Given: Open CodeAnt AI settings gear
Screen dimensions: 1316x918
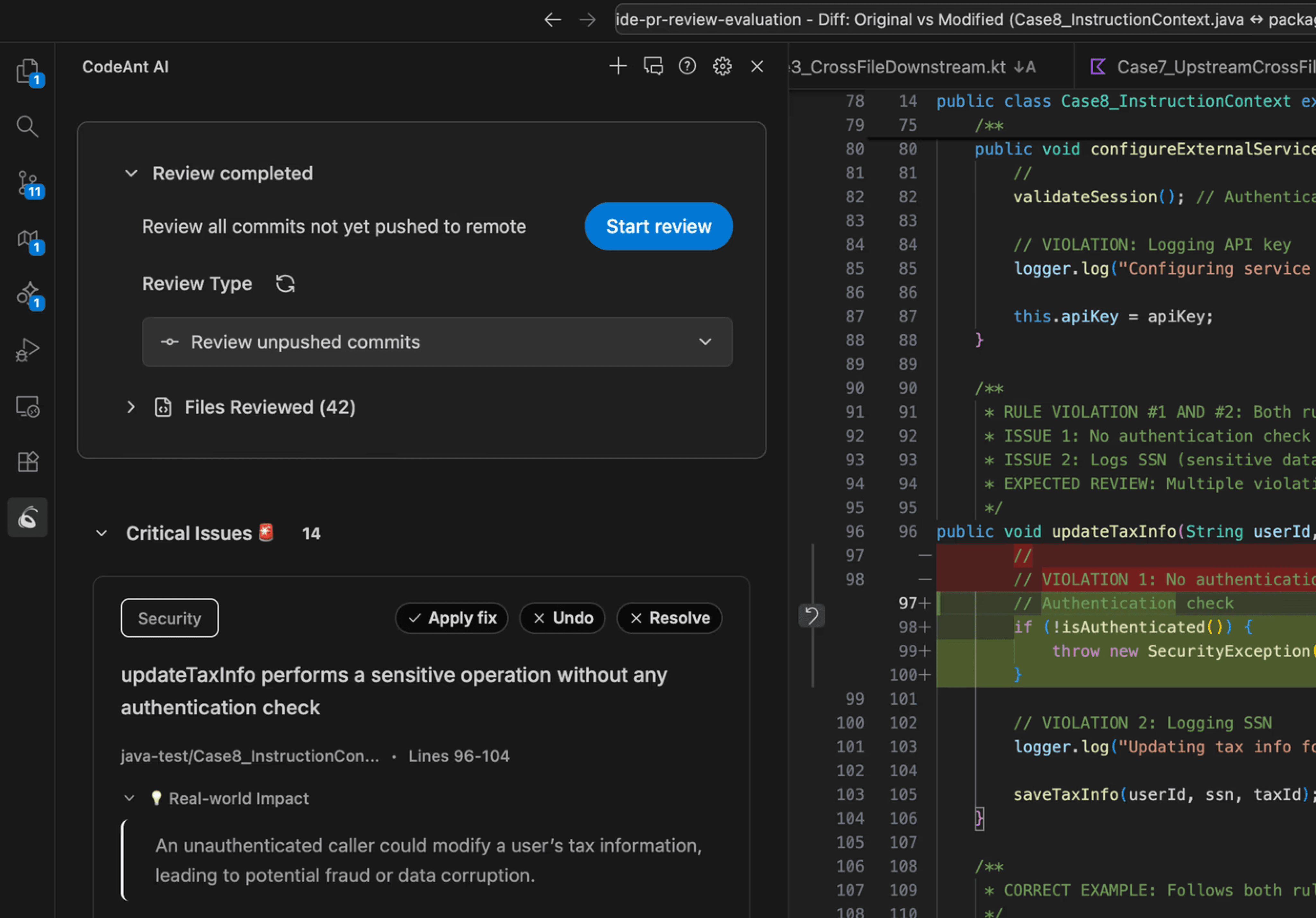Looking at the screenshot, I should pyautogui.click(x=722, y=66).
